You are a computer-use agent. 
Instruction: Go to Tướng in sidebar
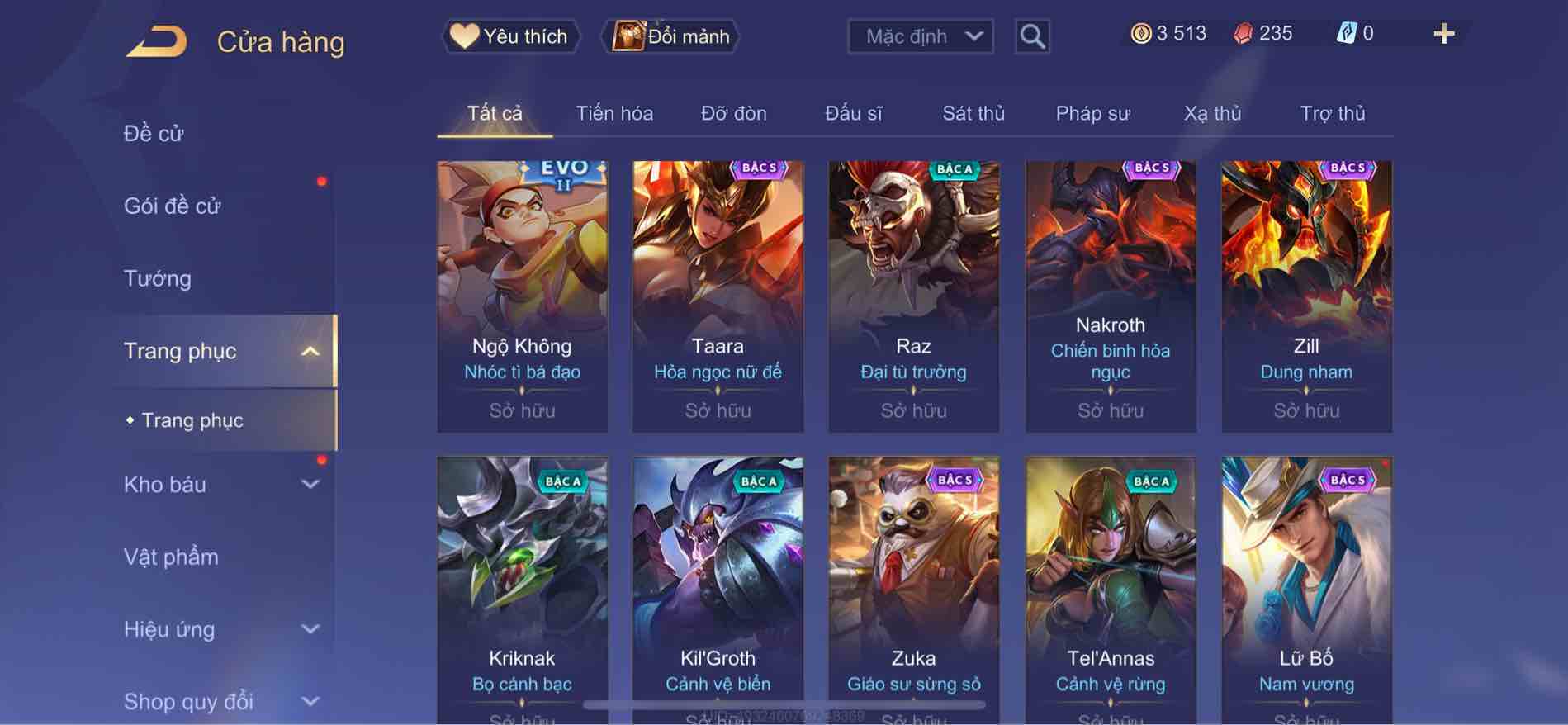(x=157, y=279)
